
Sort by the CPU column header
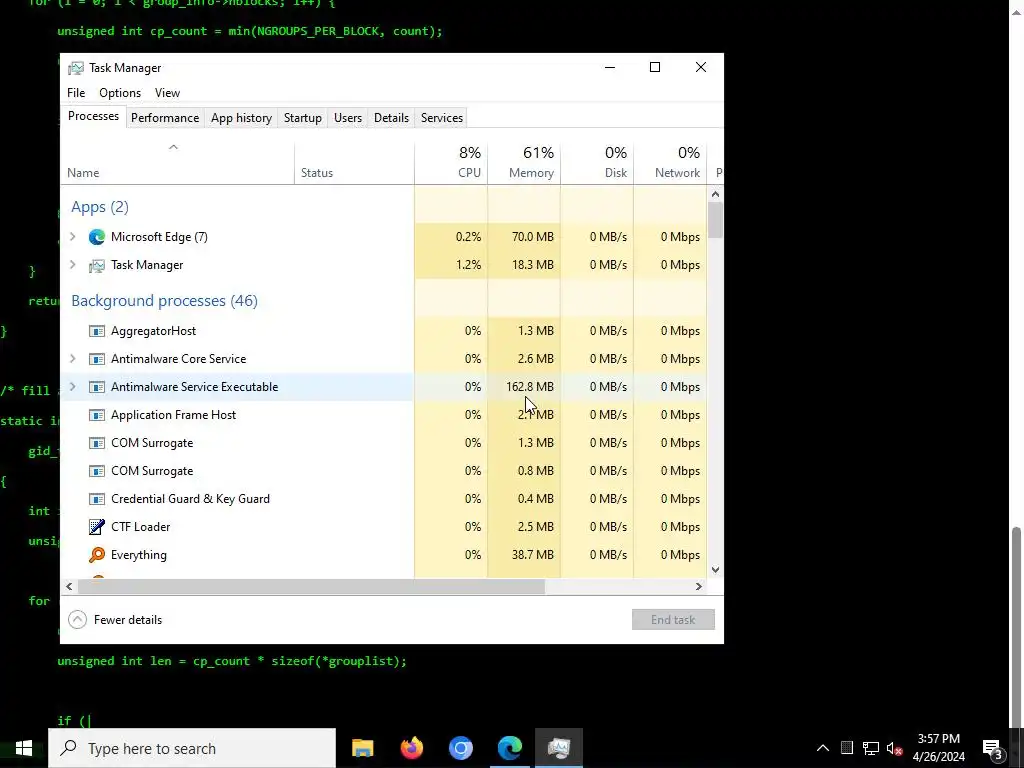pos(451,163)
